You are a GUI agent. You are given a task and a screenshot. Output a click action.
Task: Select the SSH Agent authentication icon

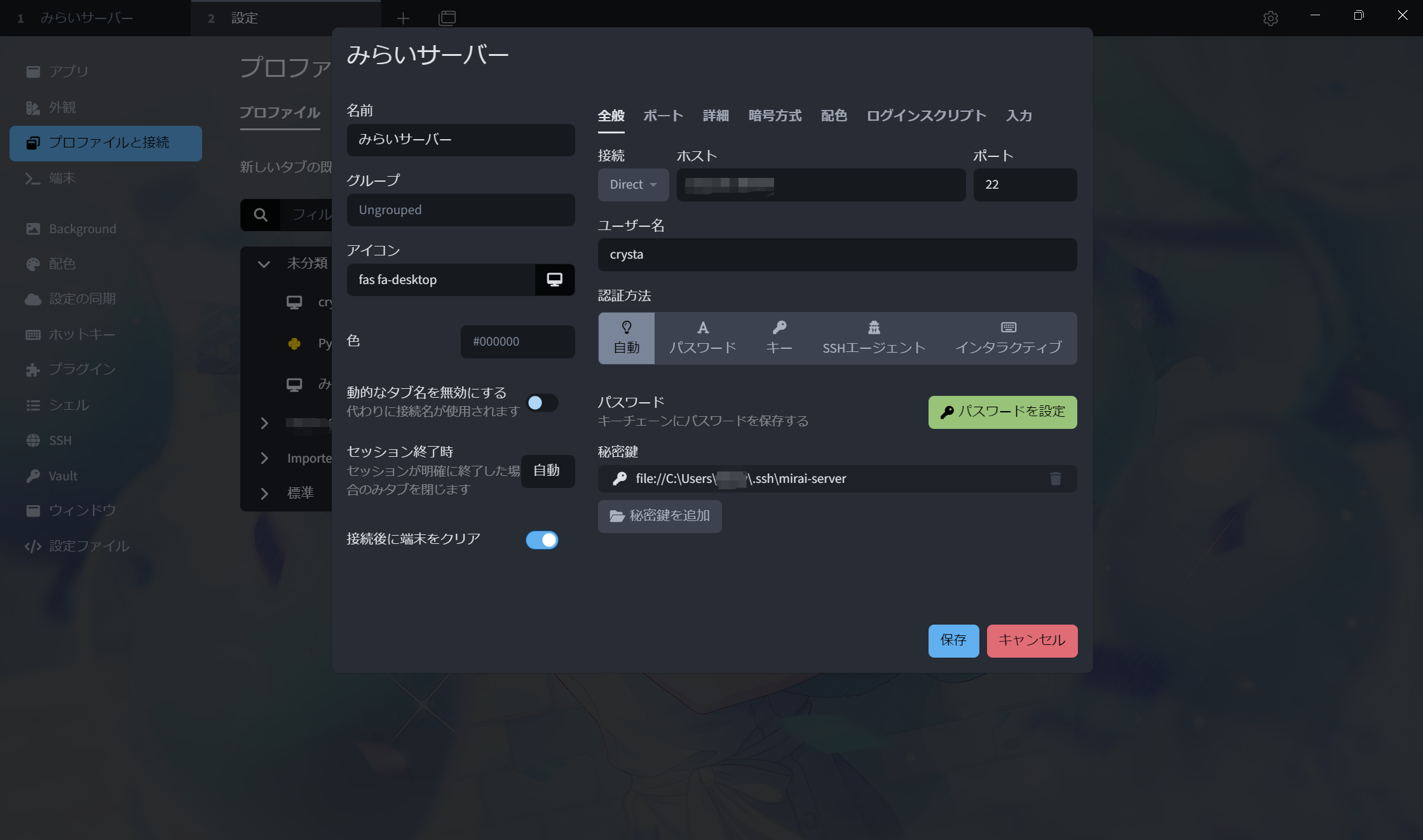[874, 328]
